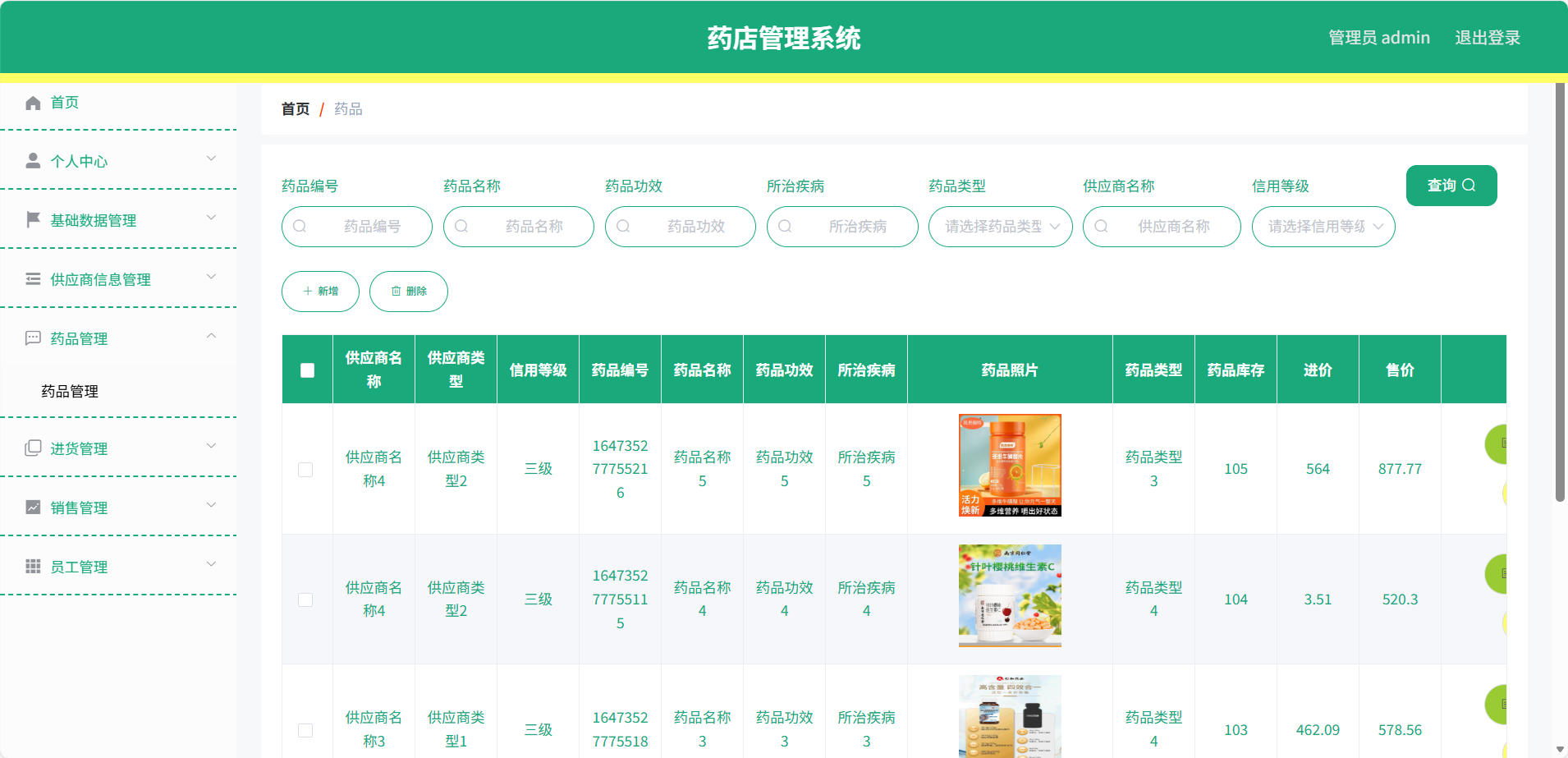Click the 药品库存 column header
1568x758 pixels.
(x=1236, y=370)
